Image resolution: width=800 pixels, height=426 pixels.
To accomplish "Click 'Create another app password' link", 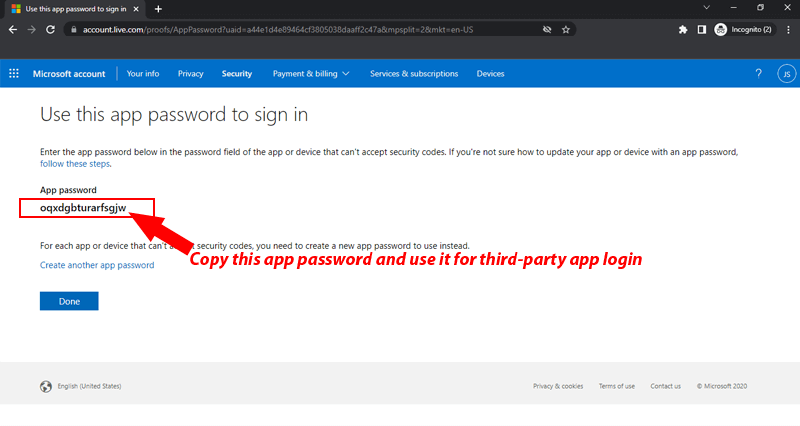I will click(97, 265).
